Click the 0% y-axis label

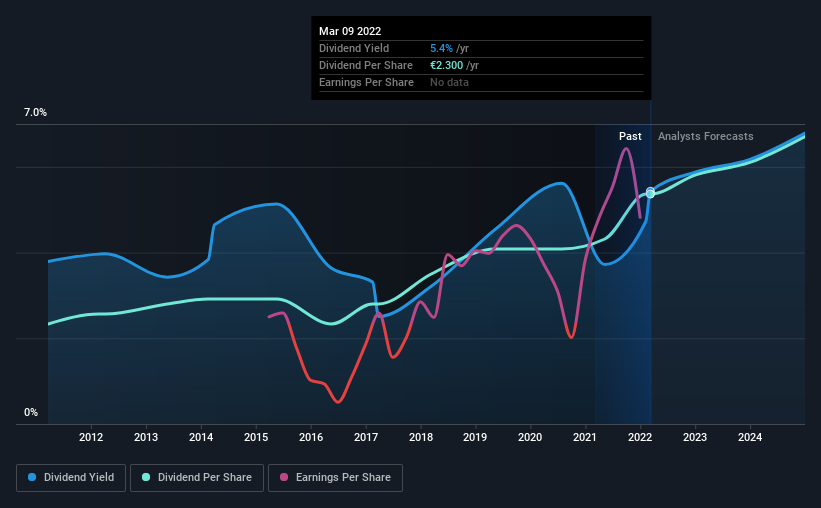pyautogui.click(x=31, y=413)
